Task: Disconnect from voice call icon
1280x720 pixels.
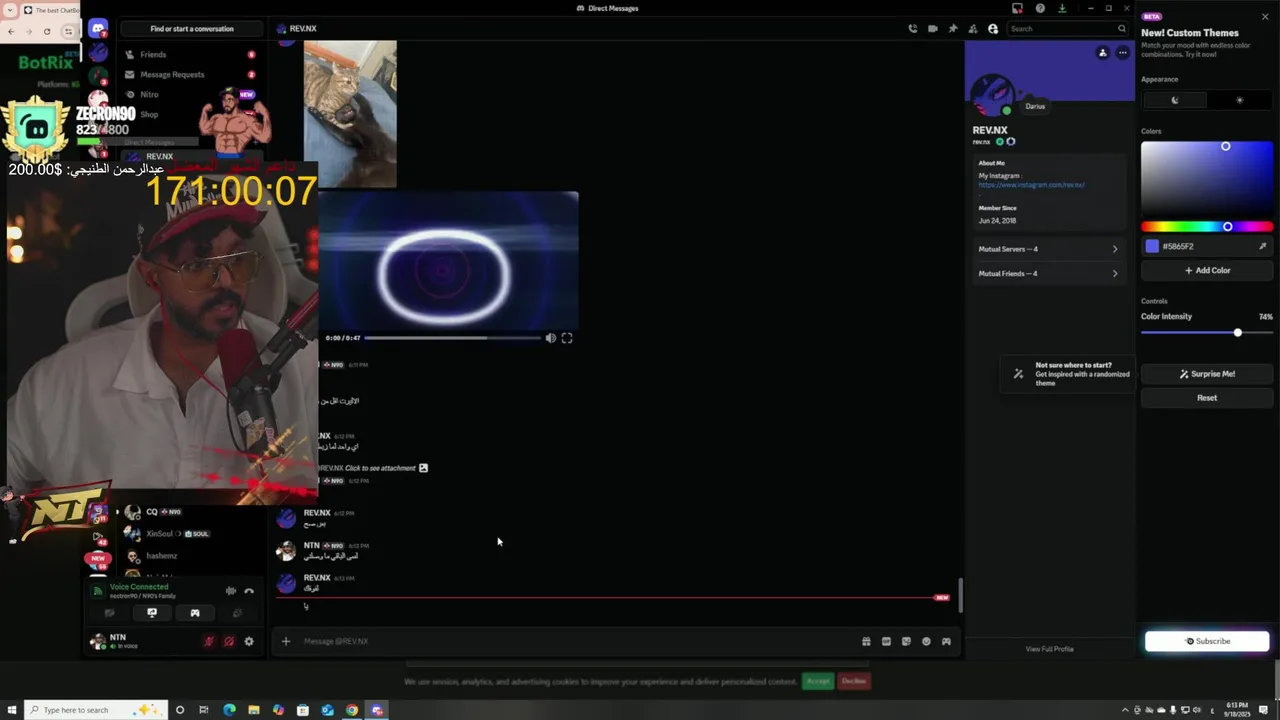Action: [x=249, y=591]
